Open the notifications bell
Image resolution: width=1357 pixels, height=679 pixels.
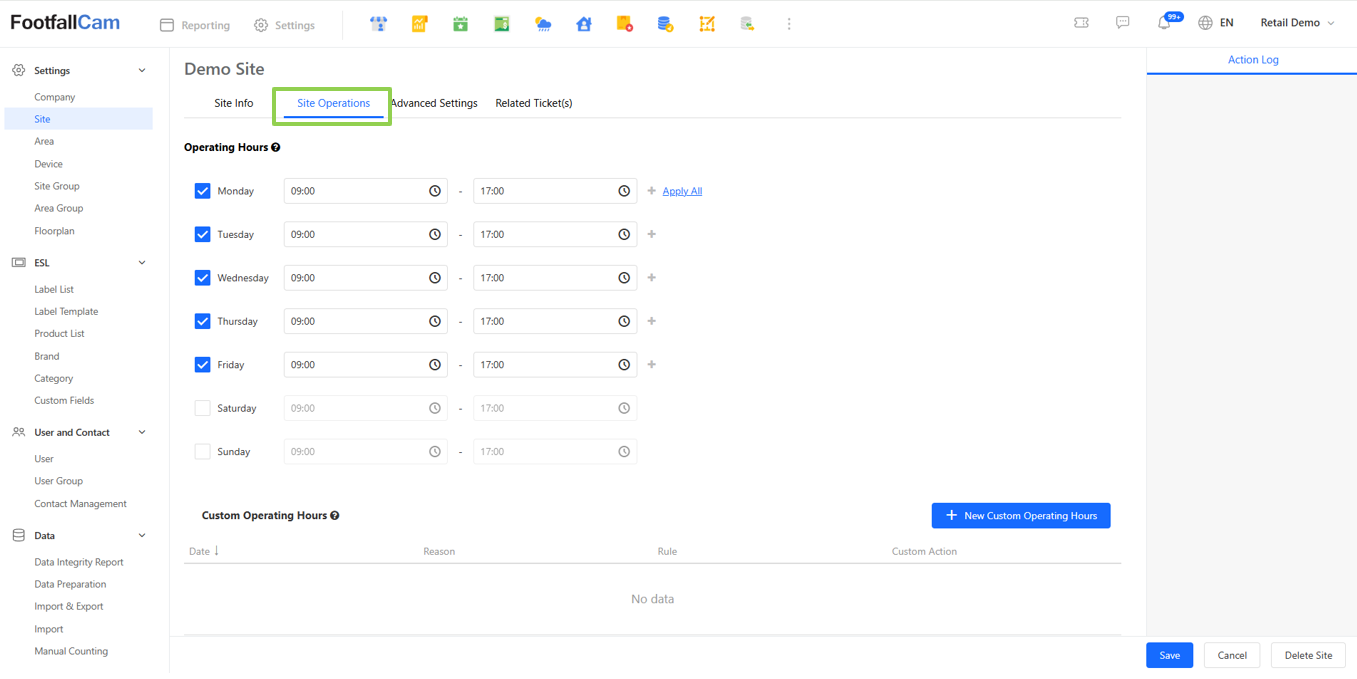[x=1164, y=23]
